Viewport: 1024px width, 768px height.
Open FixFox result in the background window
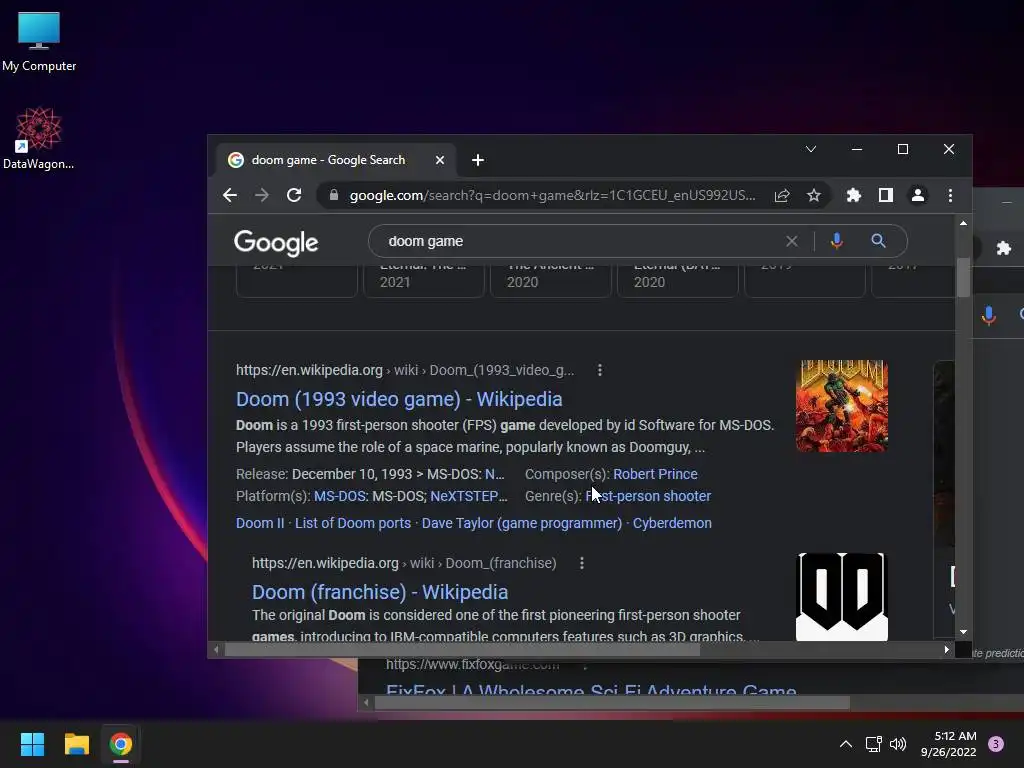(591, 690)
